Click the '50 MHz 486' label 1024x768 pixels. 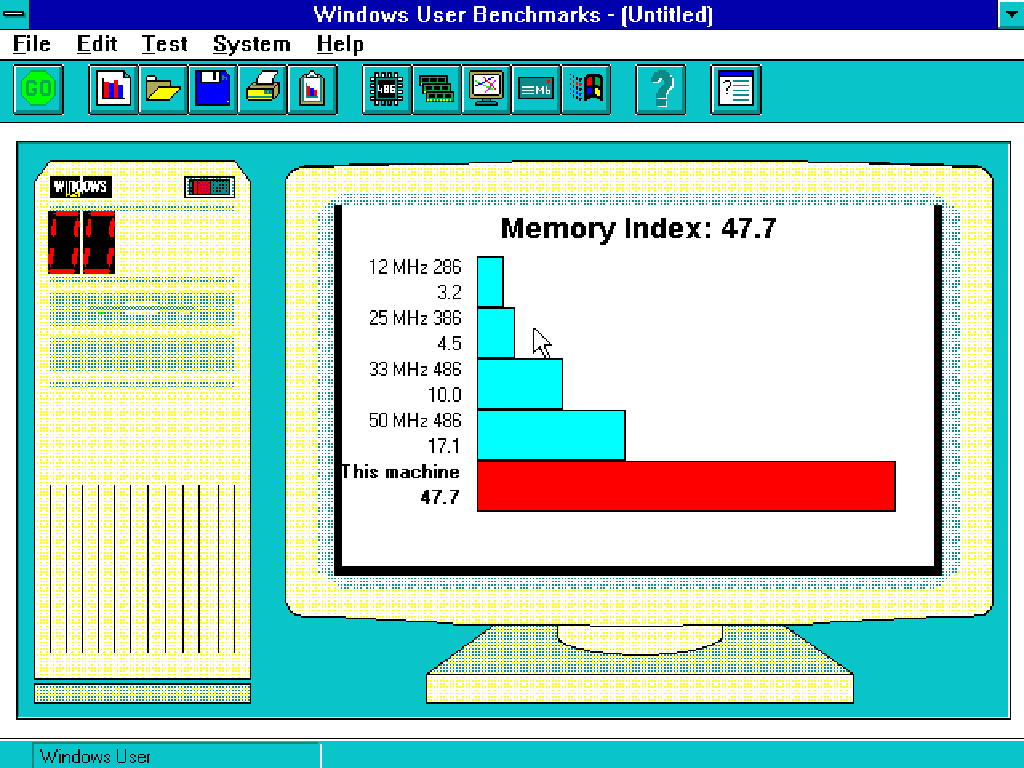tap(415, 421)
